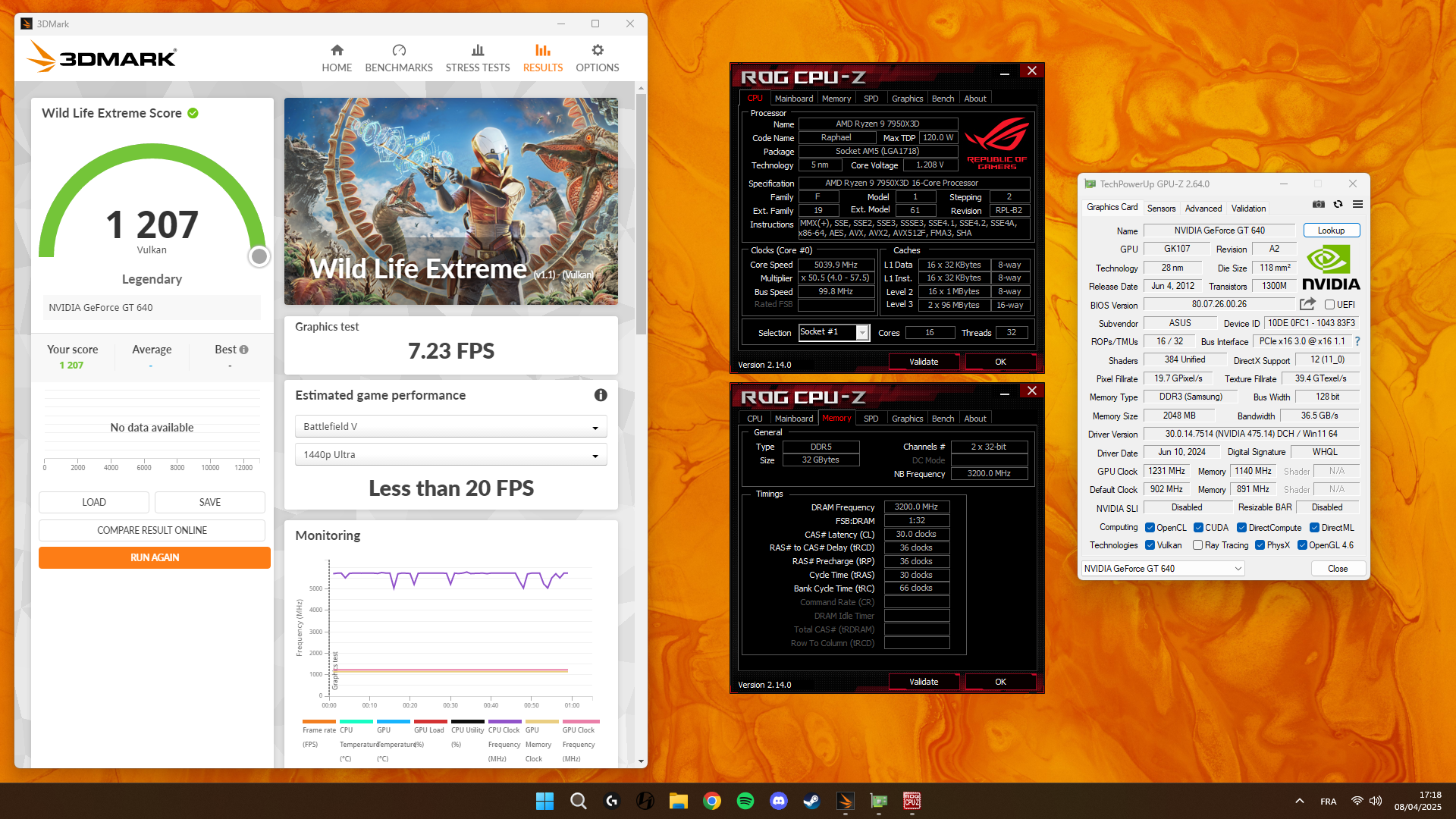Open the GPU selector dropdown in GPU-Z

click(1163, 569)
